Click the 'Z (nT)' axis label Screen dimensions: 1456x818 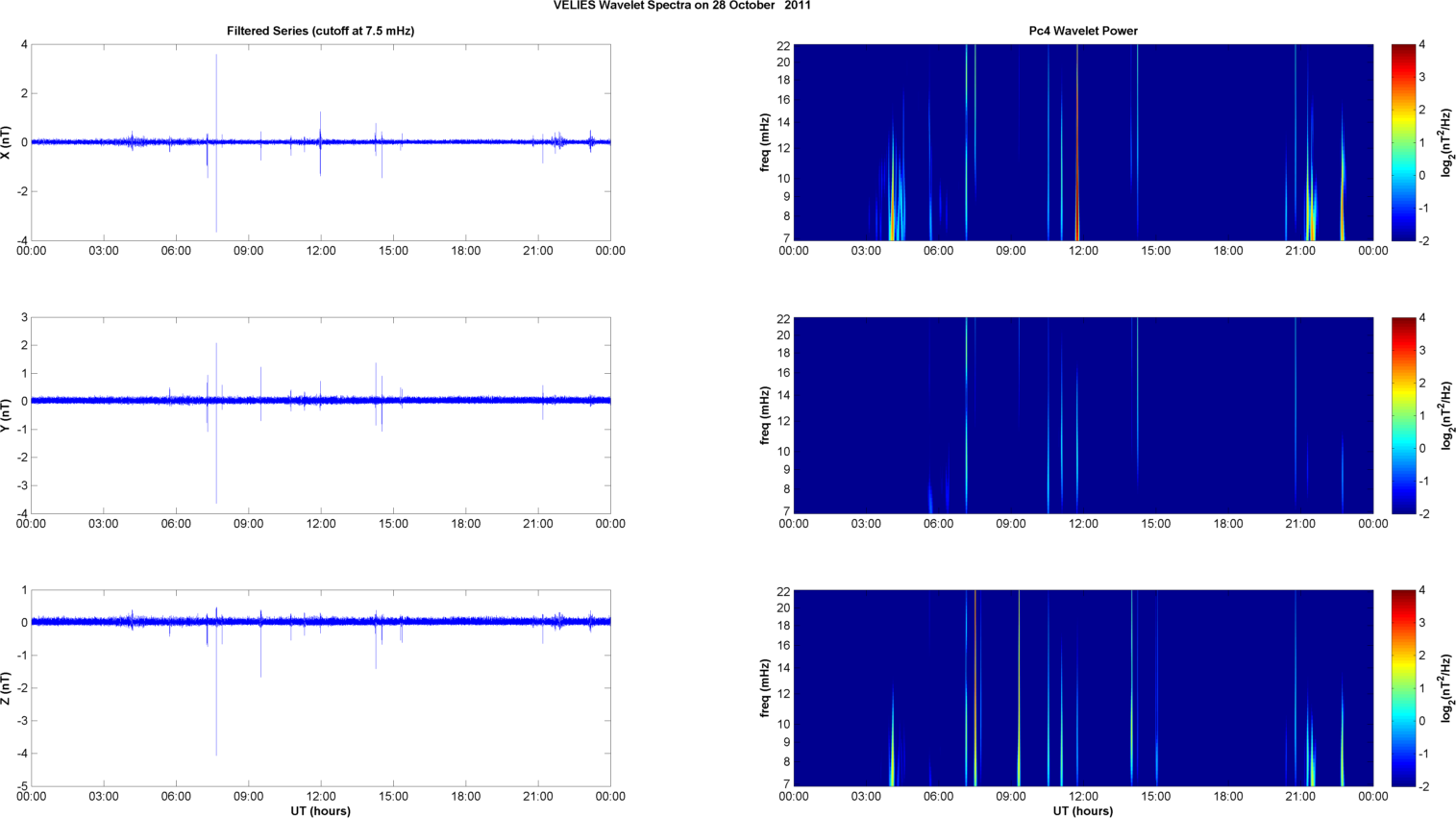point(7,688)
